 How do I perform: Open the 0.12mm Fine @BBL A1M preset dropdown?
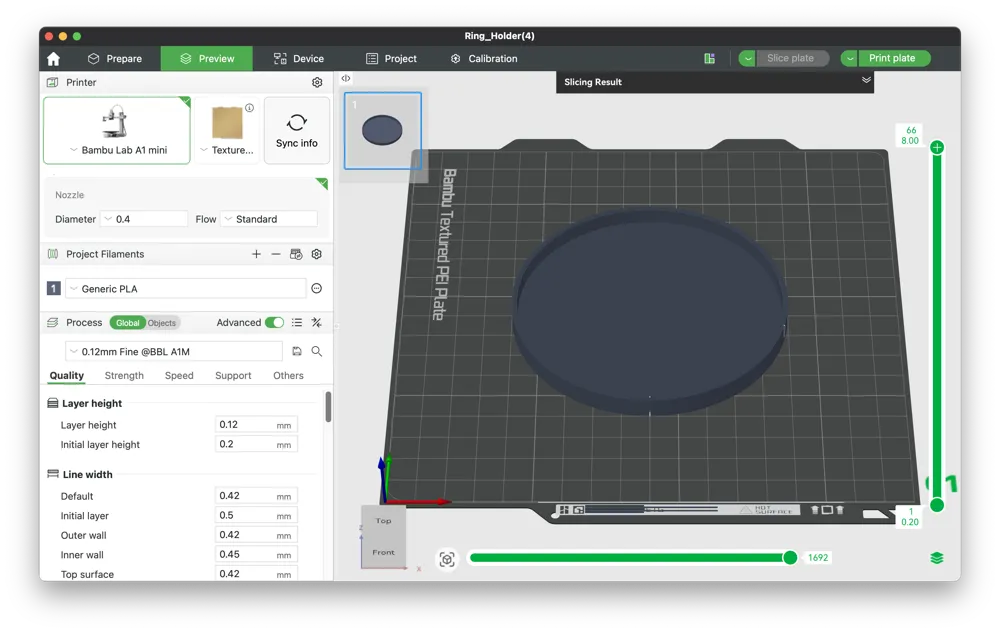point(174,351)
